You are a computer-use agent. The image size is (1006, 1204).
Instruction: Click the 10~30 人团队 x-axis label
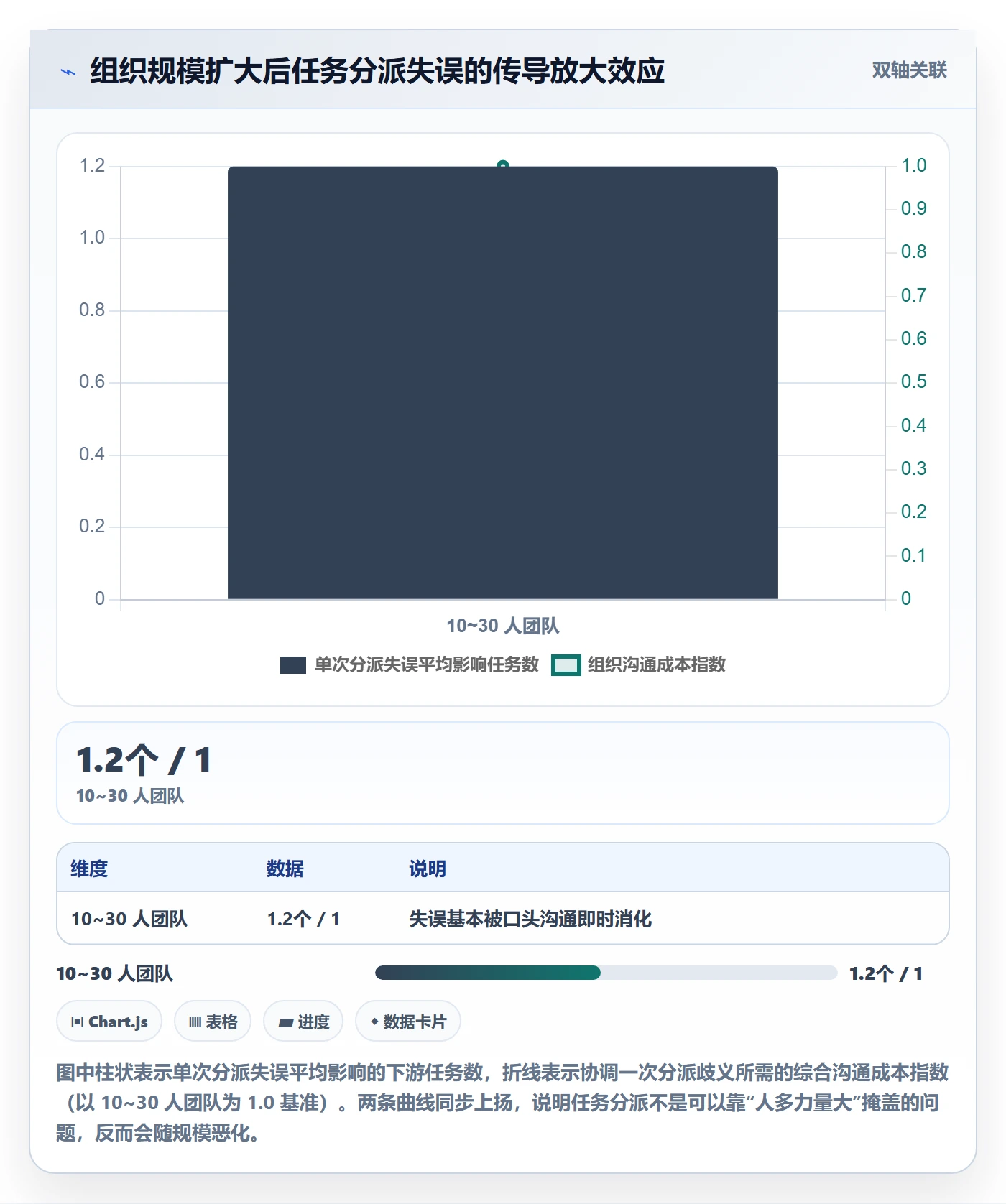pyautogui.click(x=503, y=626)
